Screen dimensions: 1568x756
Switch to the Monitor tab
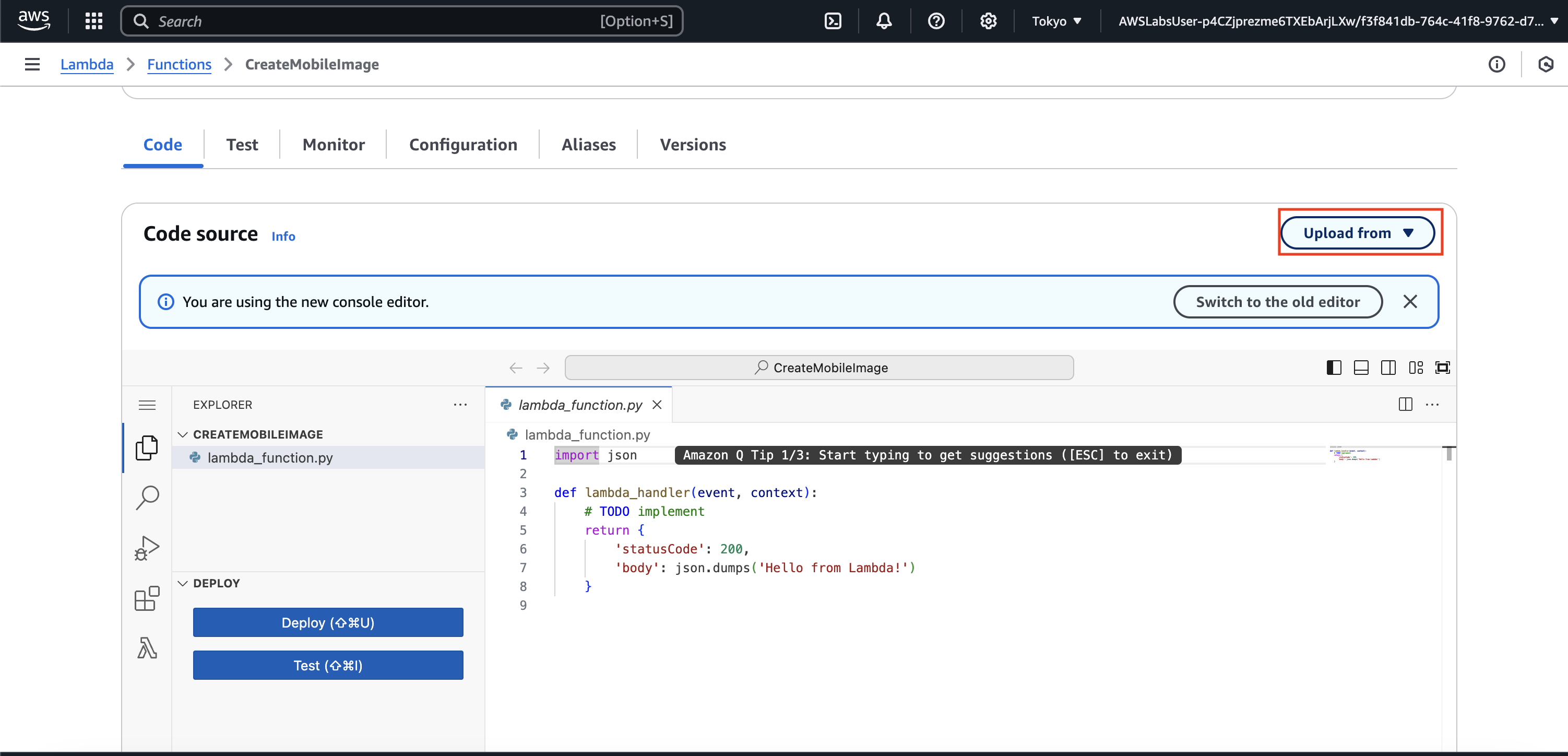[x=333, y=145]
